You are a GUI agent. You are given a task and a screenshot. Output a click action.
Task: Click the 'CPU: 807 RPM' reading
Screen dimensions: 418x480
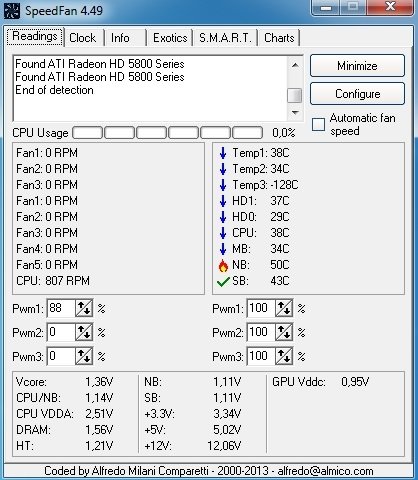click(53, 281)
